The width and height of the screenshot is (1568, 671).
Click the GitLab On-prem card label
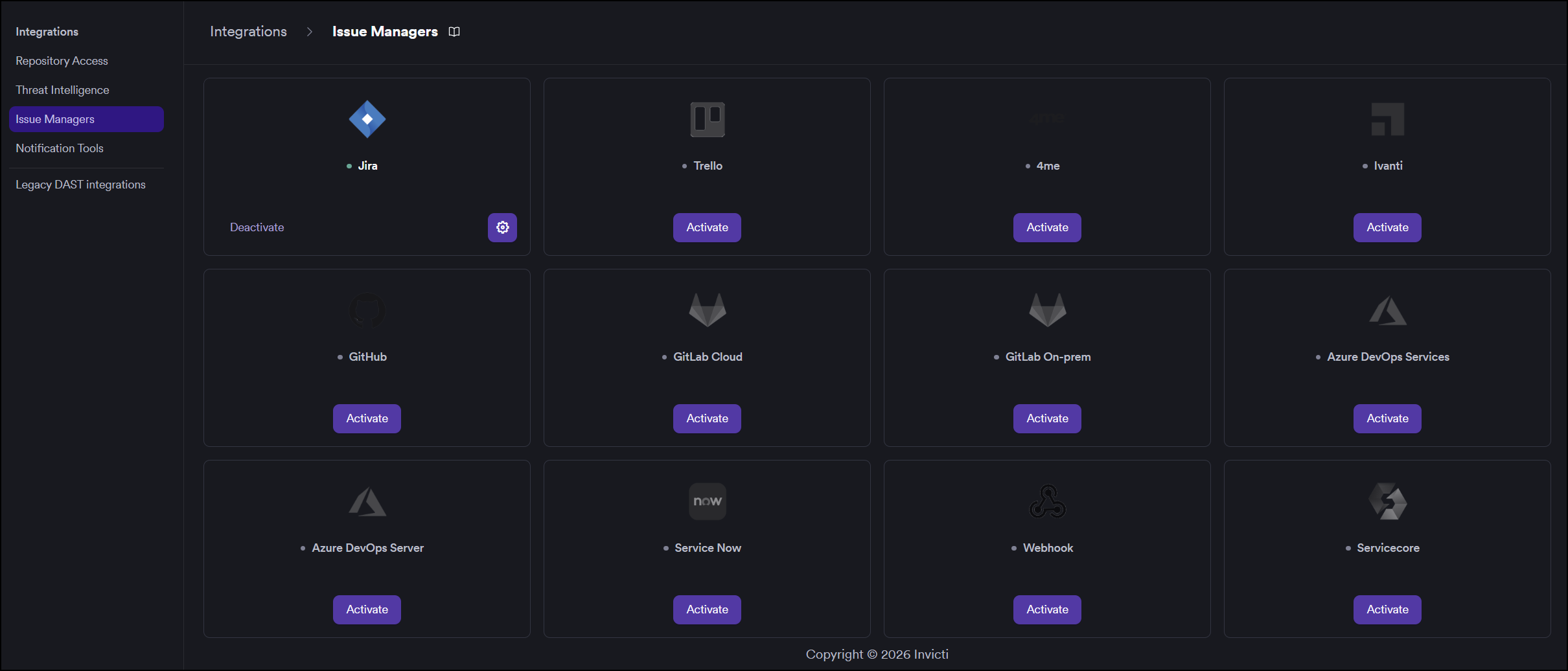(x=1048, y=357)
